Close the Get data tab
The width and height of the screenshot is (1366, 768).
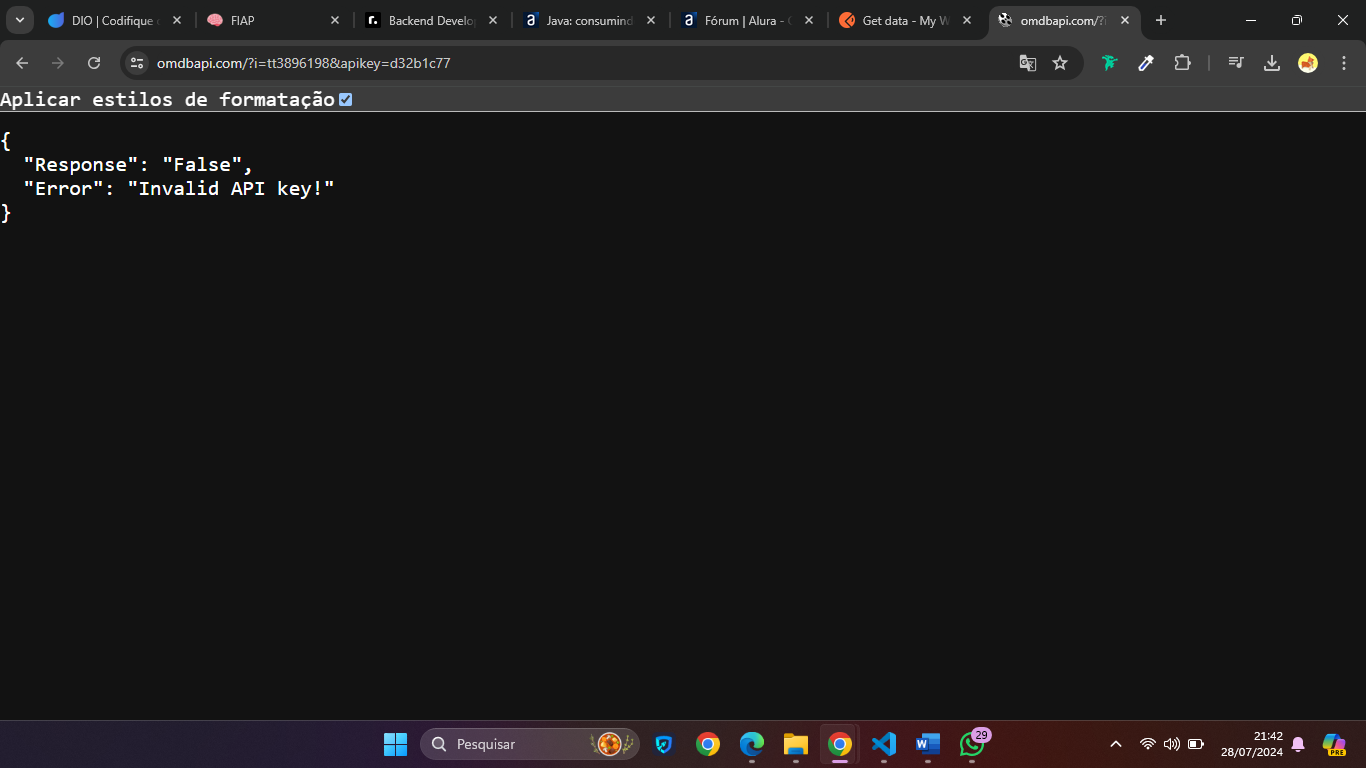click(967, 20)
